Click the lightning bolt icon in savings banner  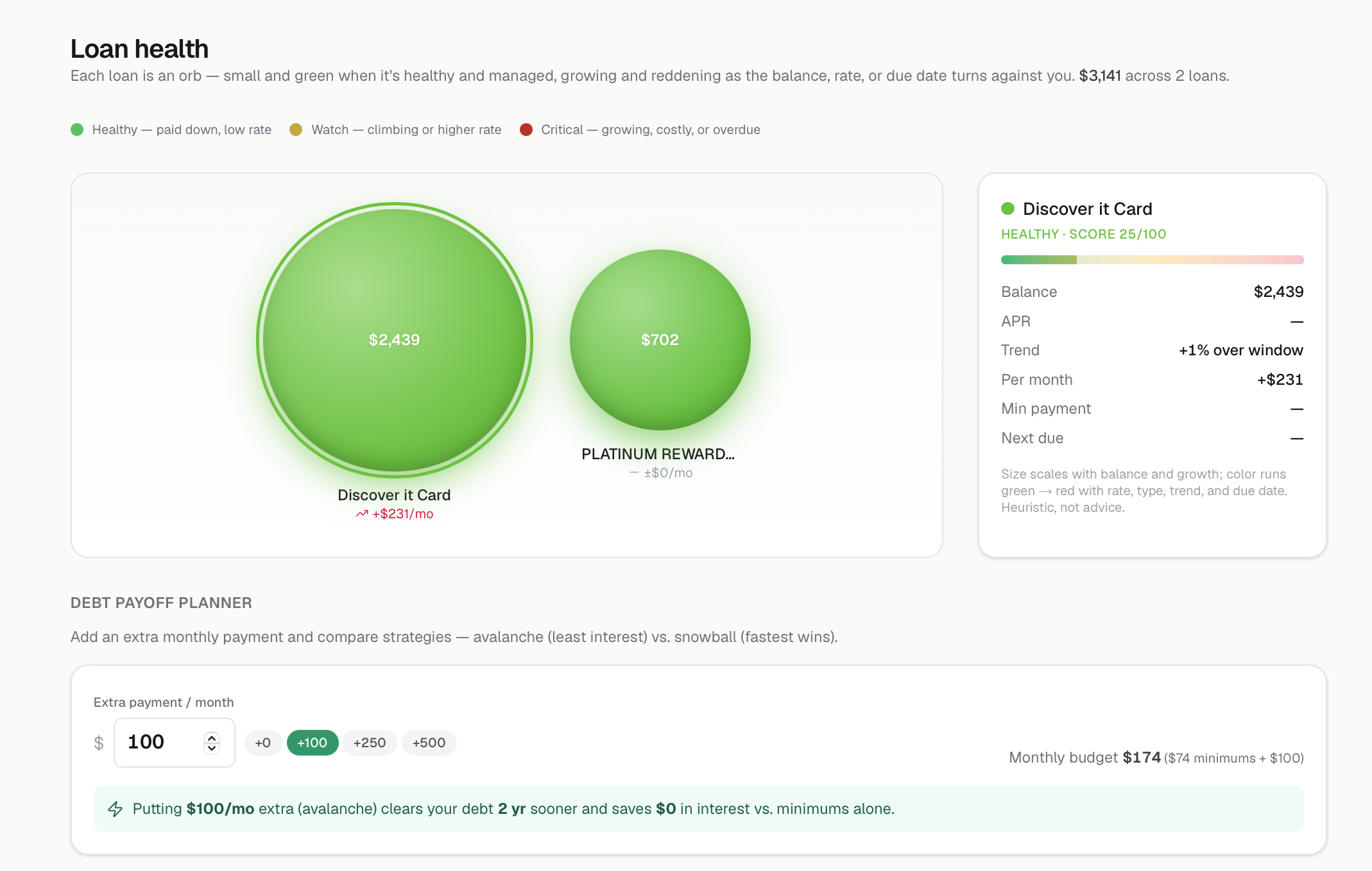point(116,809)
